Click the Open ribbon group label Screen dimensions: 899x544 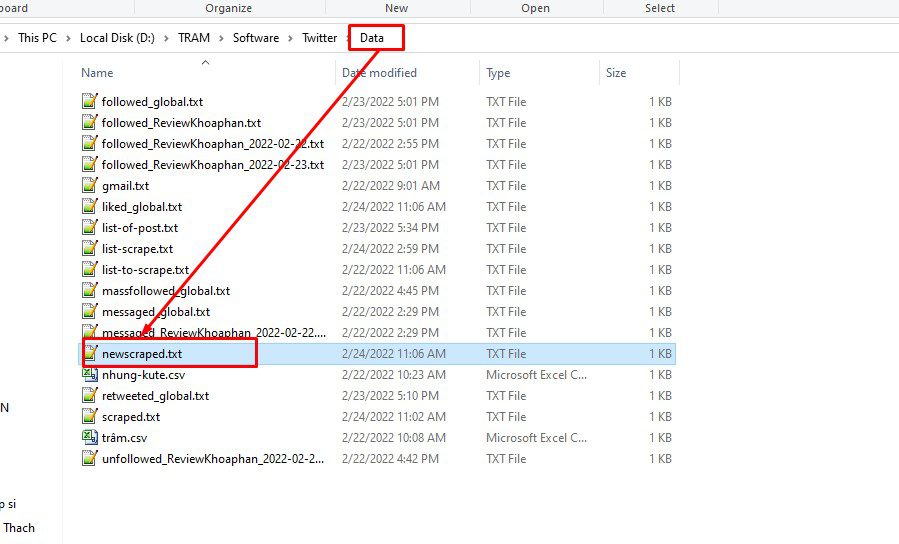pyautogui.click(x=535, y=8)
